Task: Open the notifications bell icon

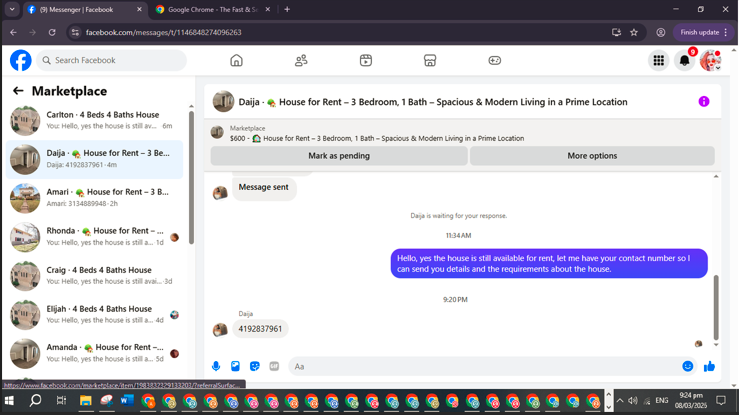Action: (x=685, y=60)
